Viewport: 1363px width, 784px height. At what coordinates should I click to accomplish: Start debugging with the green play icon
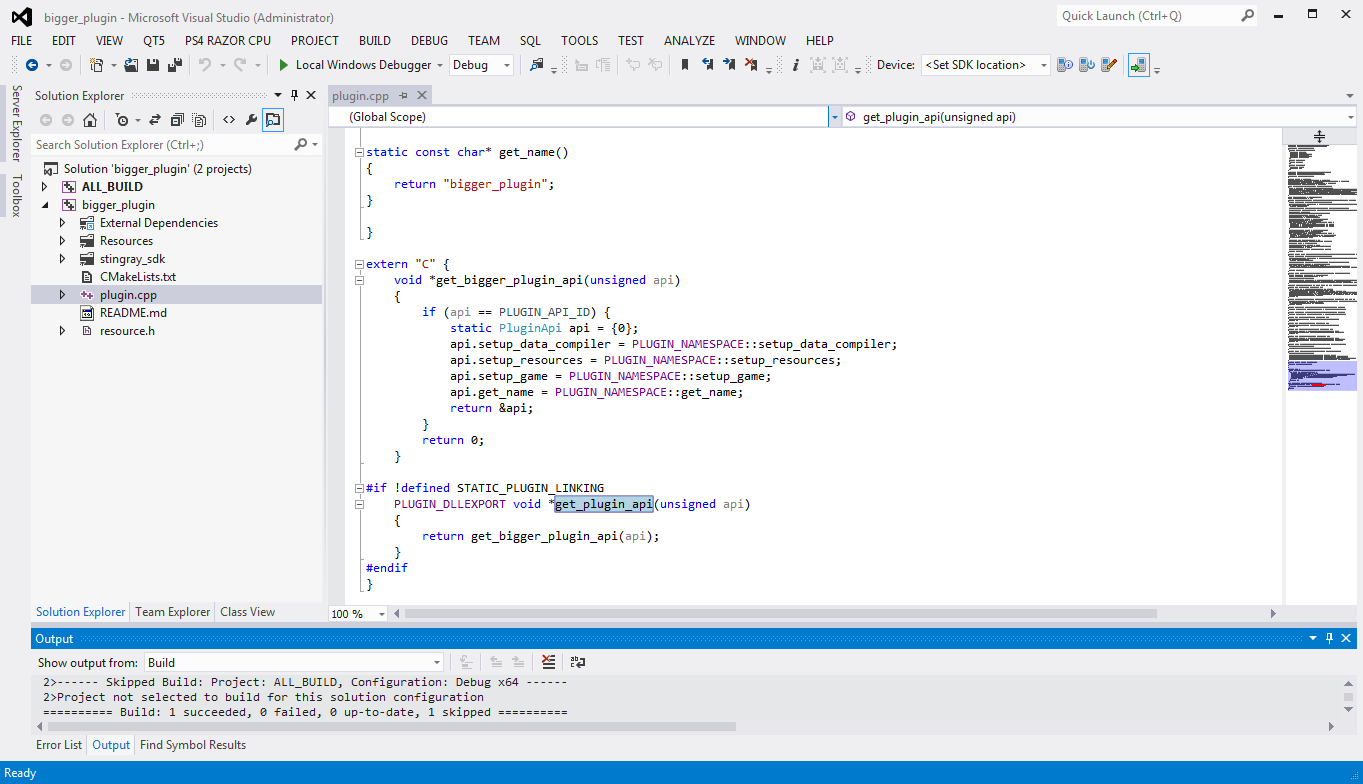point(284,65)
